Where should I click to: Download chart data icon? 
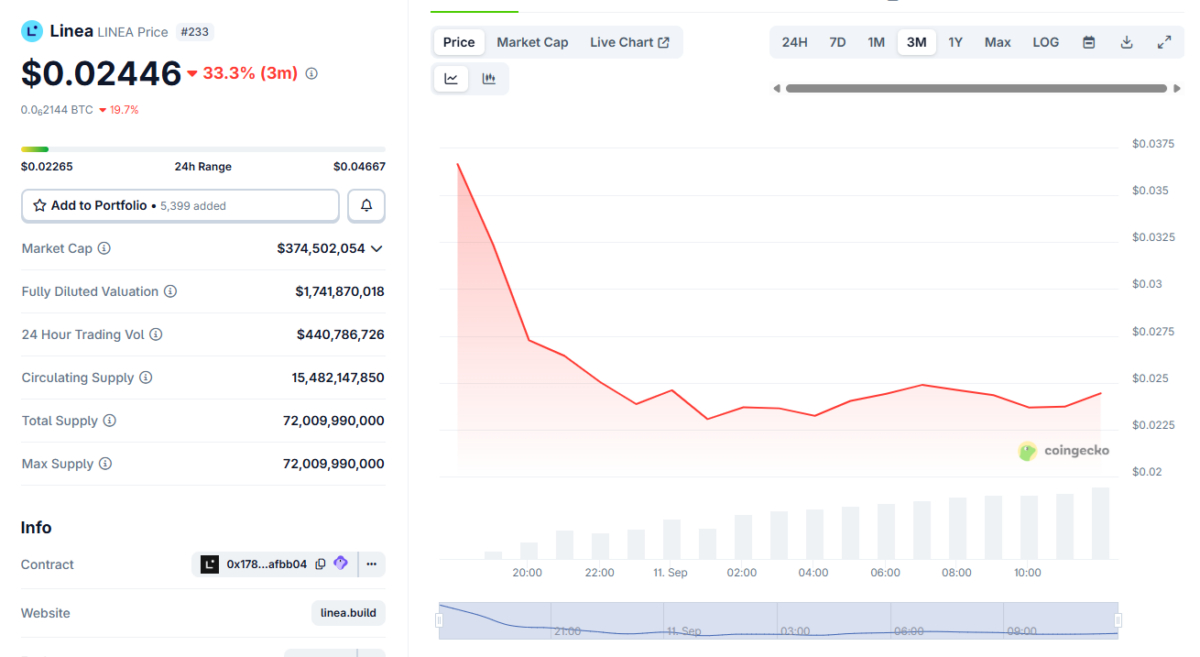coord(1127,42)
